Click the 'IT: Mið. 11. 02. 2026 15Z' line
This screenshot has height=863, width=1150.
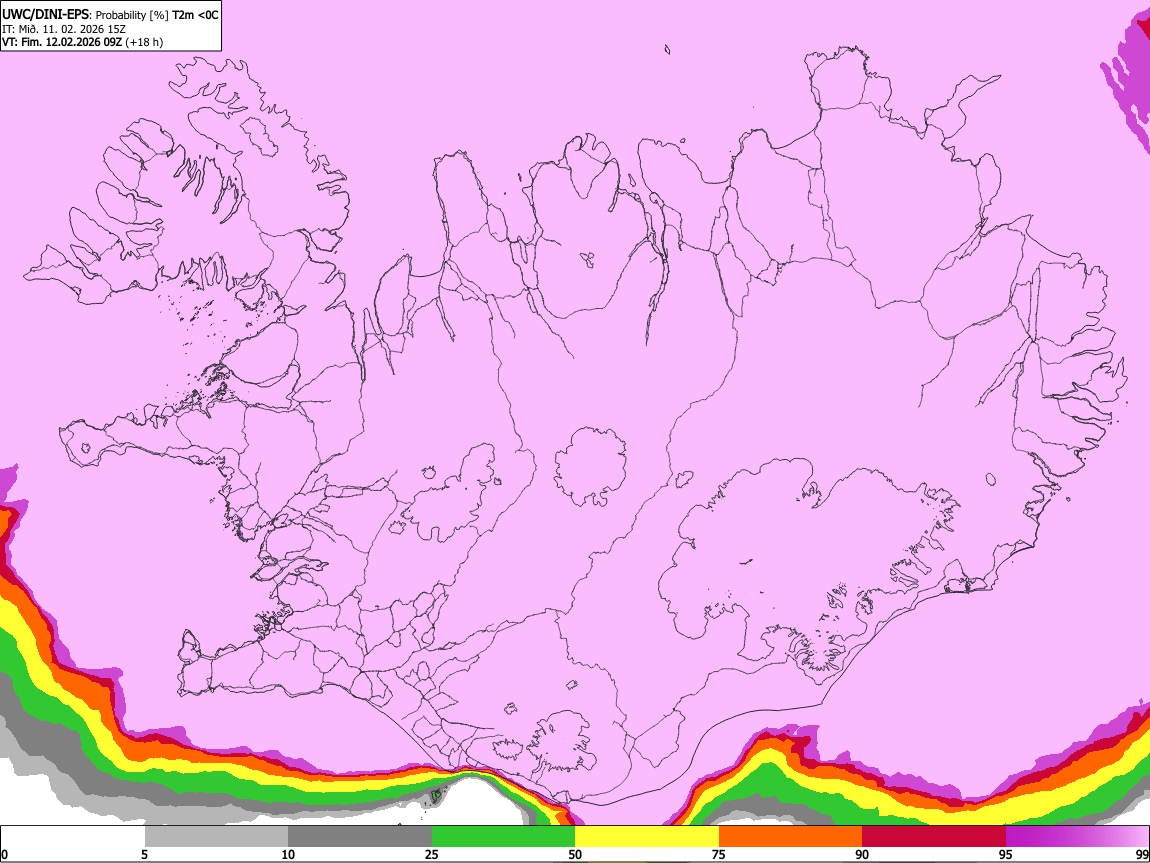coord(64,29)
